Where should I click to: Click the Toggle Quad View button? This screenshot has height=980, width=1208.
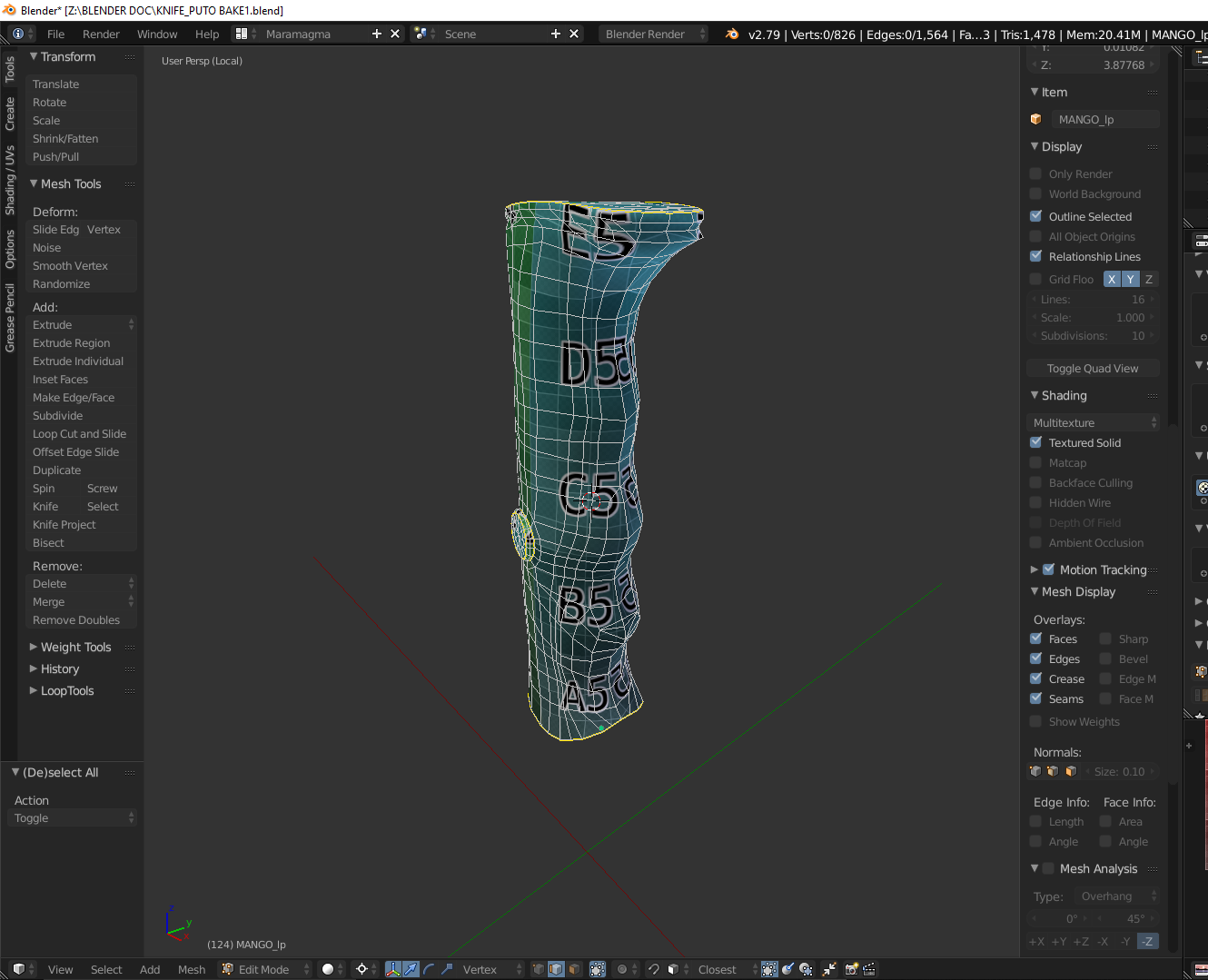coord(1093,368)
